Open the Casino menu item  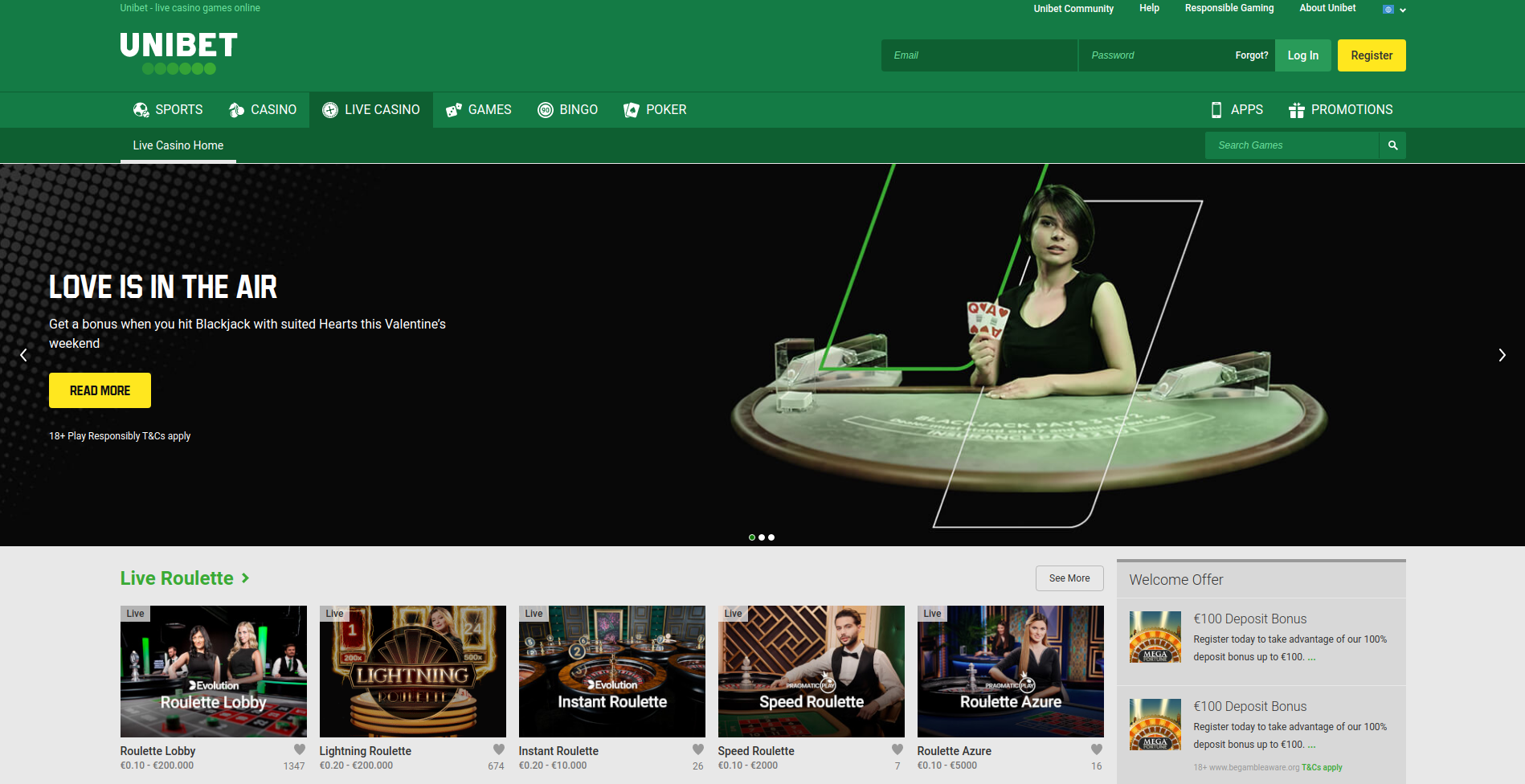coord(262,110)
